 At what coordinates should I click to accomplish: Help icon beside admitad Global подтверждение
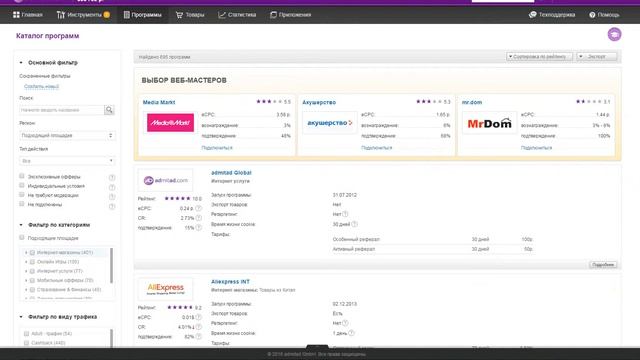pyautogui.click(x=198, y=228)
